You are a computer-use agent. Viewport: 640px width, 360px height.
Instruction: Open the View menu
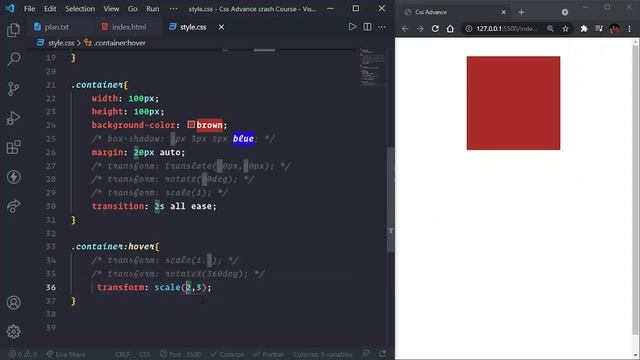pos(111,9)
